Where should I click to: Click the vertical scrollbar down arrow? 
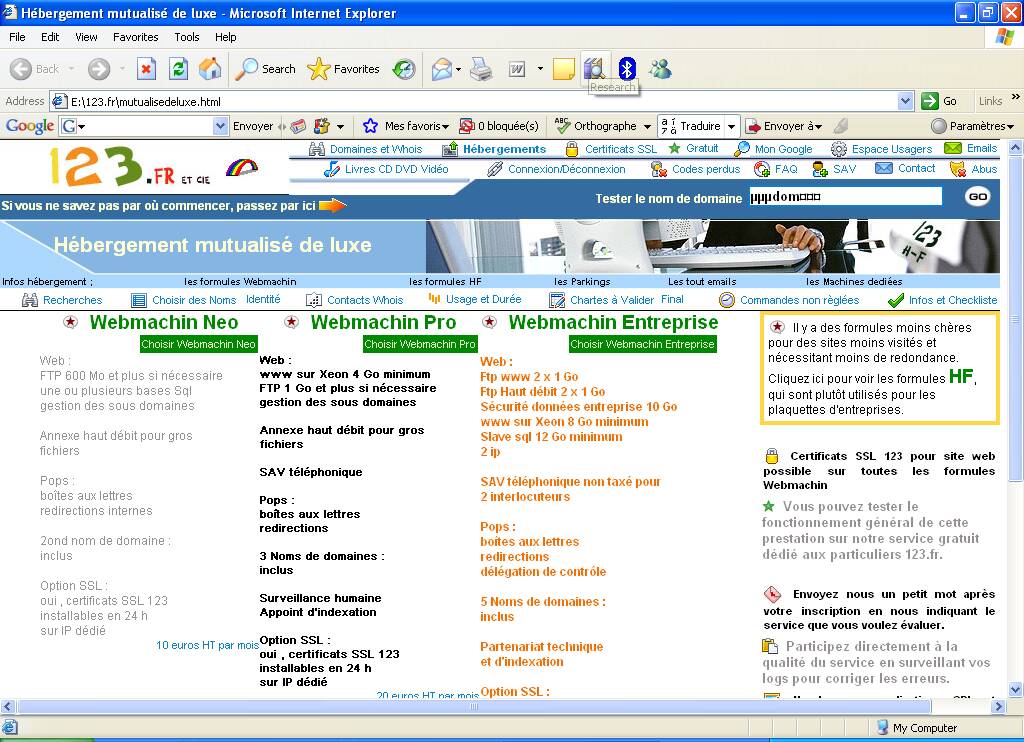[x=1015, y=688]
